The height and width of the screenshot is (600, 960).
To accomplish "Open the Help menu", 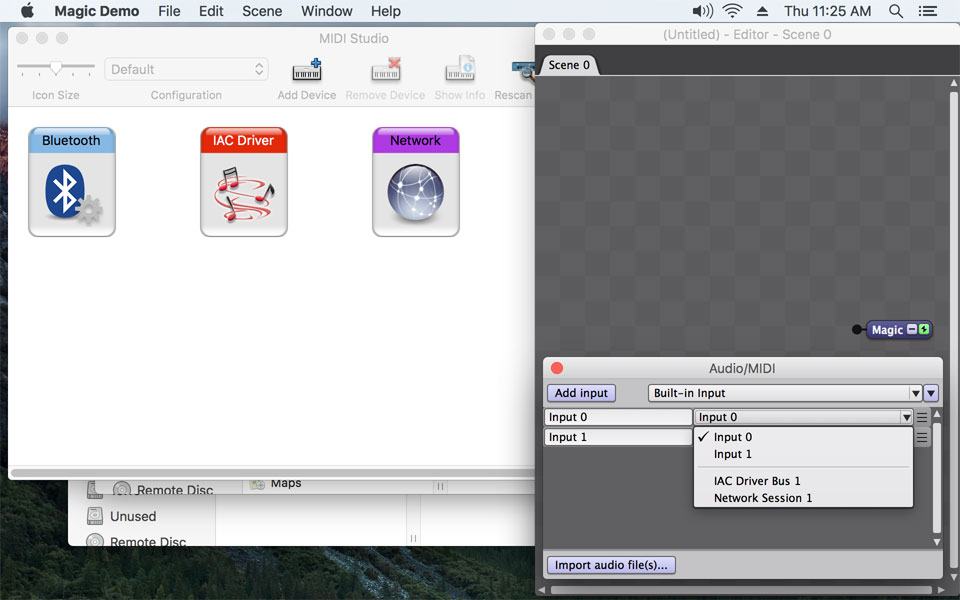I will [x=386, y=11].
